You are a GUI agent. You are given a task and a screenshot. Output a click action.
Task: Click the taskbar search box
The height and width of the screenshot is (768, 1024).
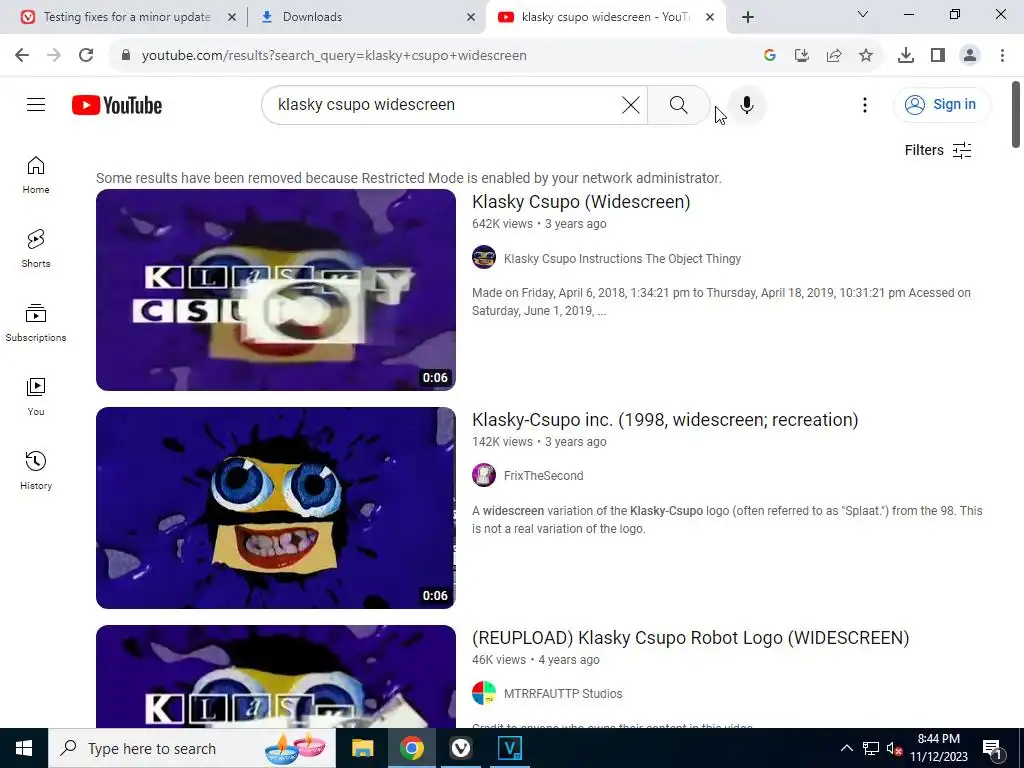coord(192,748)
